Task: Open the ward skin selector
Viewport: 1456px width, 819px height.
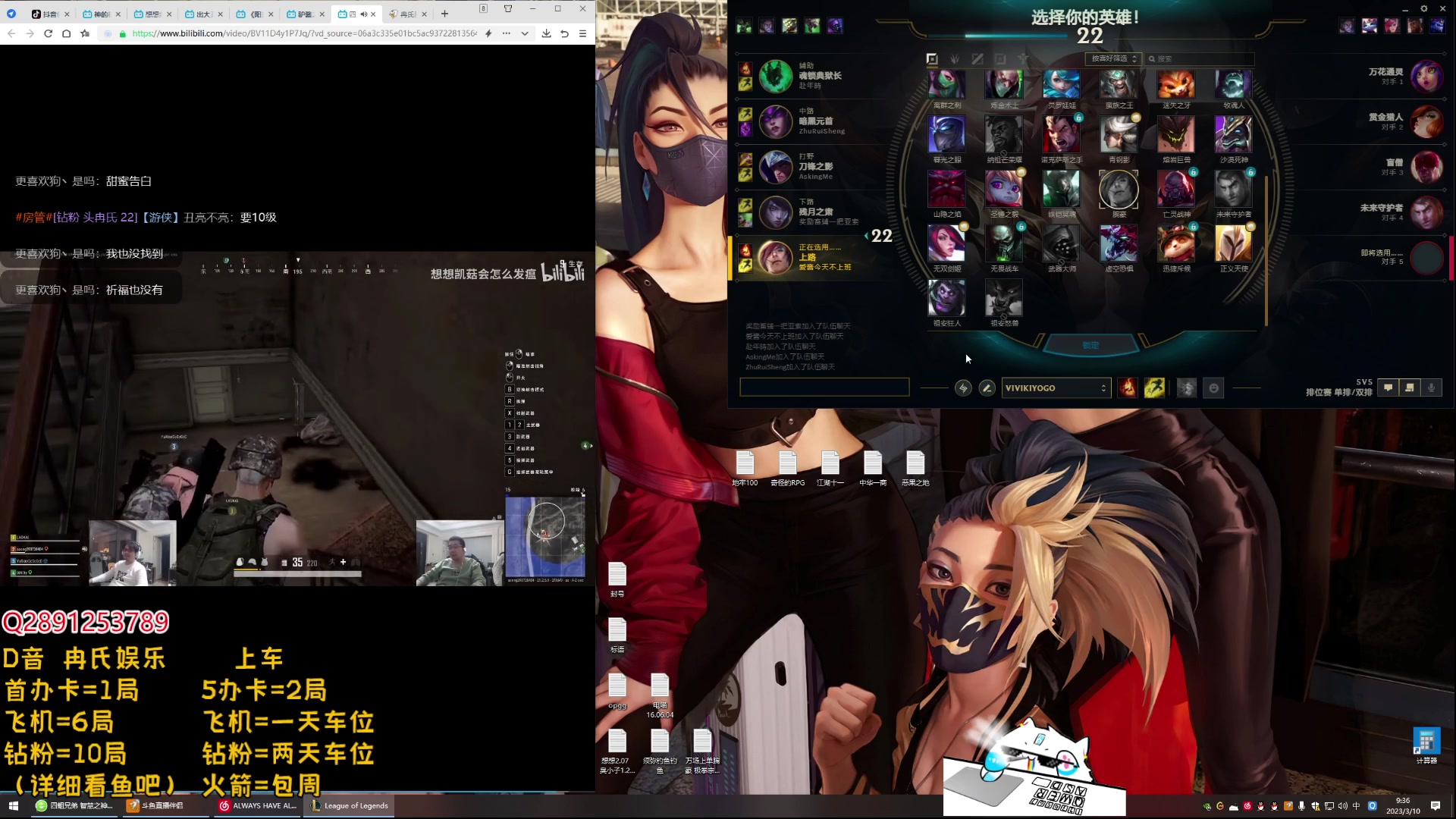Action: tap(1187, 388)
